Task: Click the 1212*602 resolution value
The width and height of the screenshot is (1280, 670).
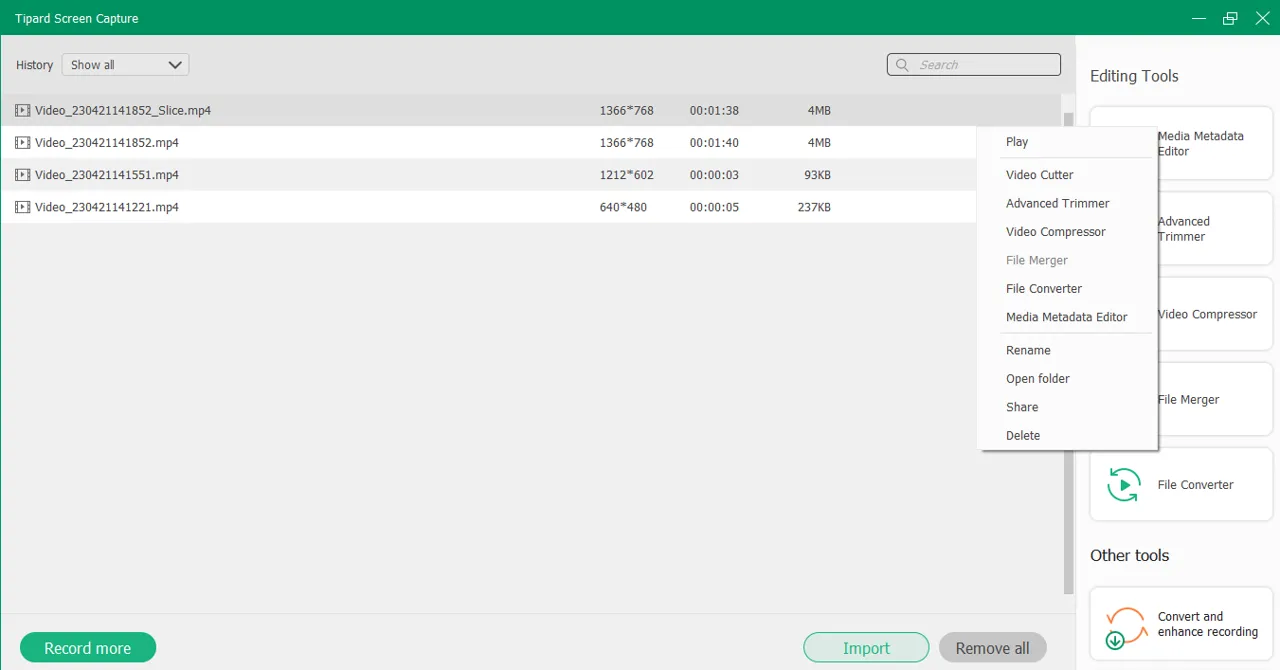Action: tap(627, 175)
